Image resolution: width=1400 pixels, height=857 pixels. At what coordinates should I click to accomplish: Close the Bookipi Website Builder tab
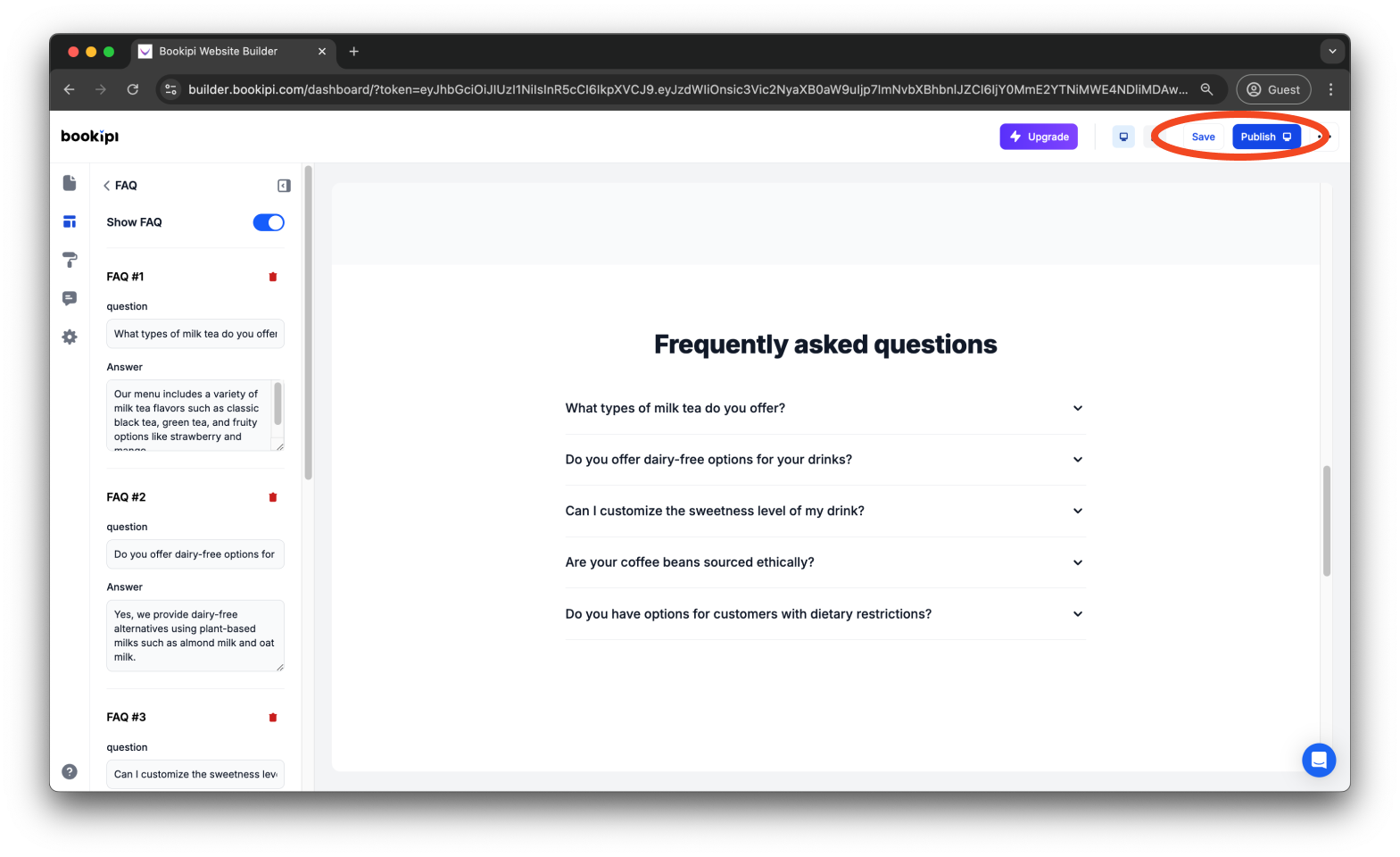point(322,52)
